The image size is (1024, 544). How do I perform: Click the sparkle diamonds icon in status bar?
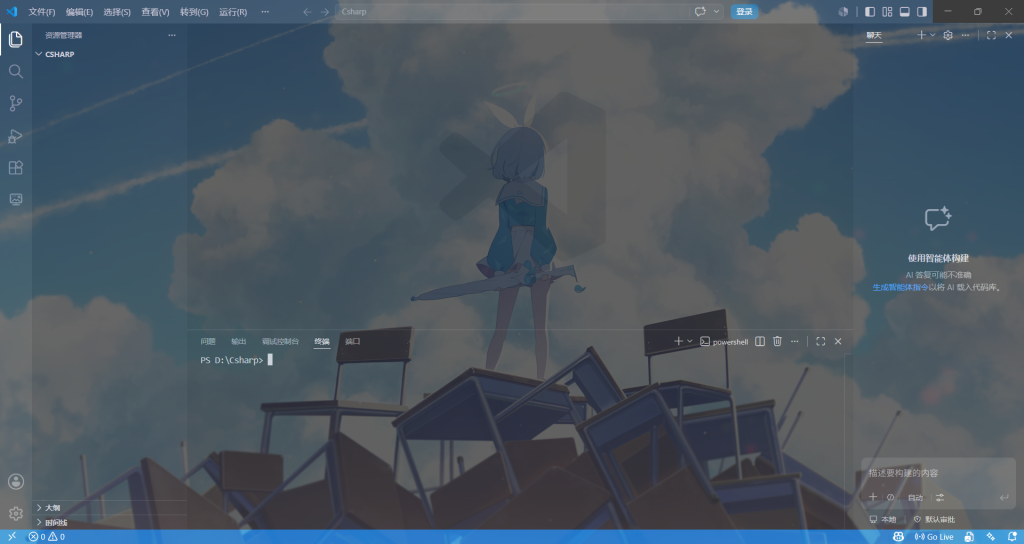991,537
